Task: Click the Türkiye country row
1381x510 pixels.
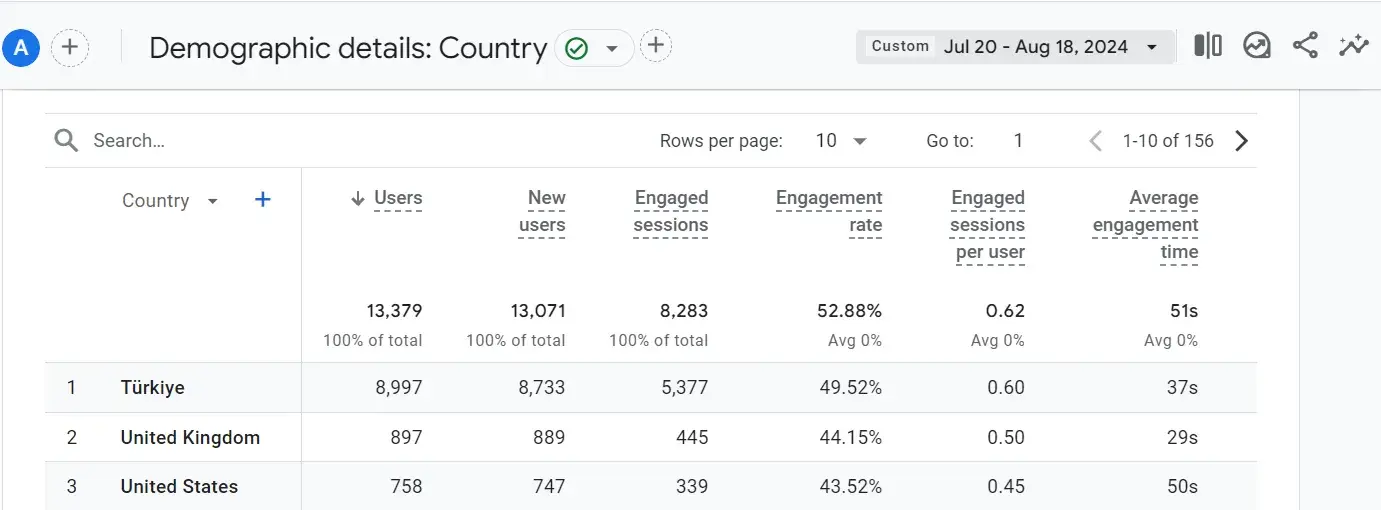Action: pos(651,388)
